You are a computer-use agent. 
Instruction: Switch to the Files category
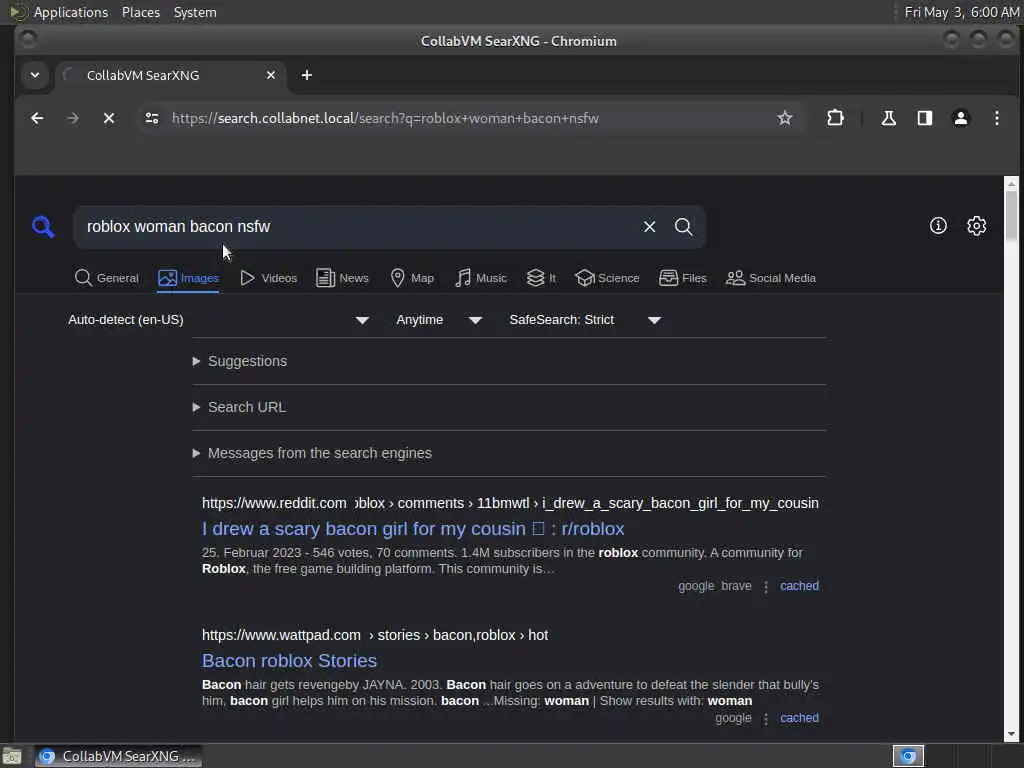pyautogui.click(x=682, y=278)
